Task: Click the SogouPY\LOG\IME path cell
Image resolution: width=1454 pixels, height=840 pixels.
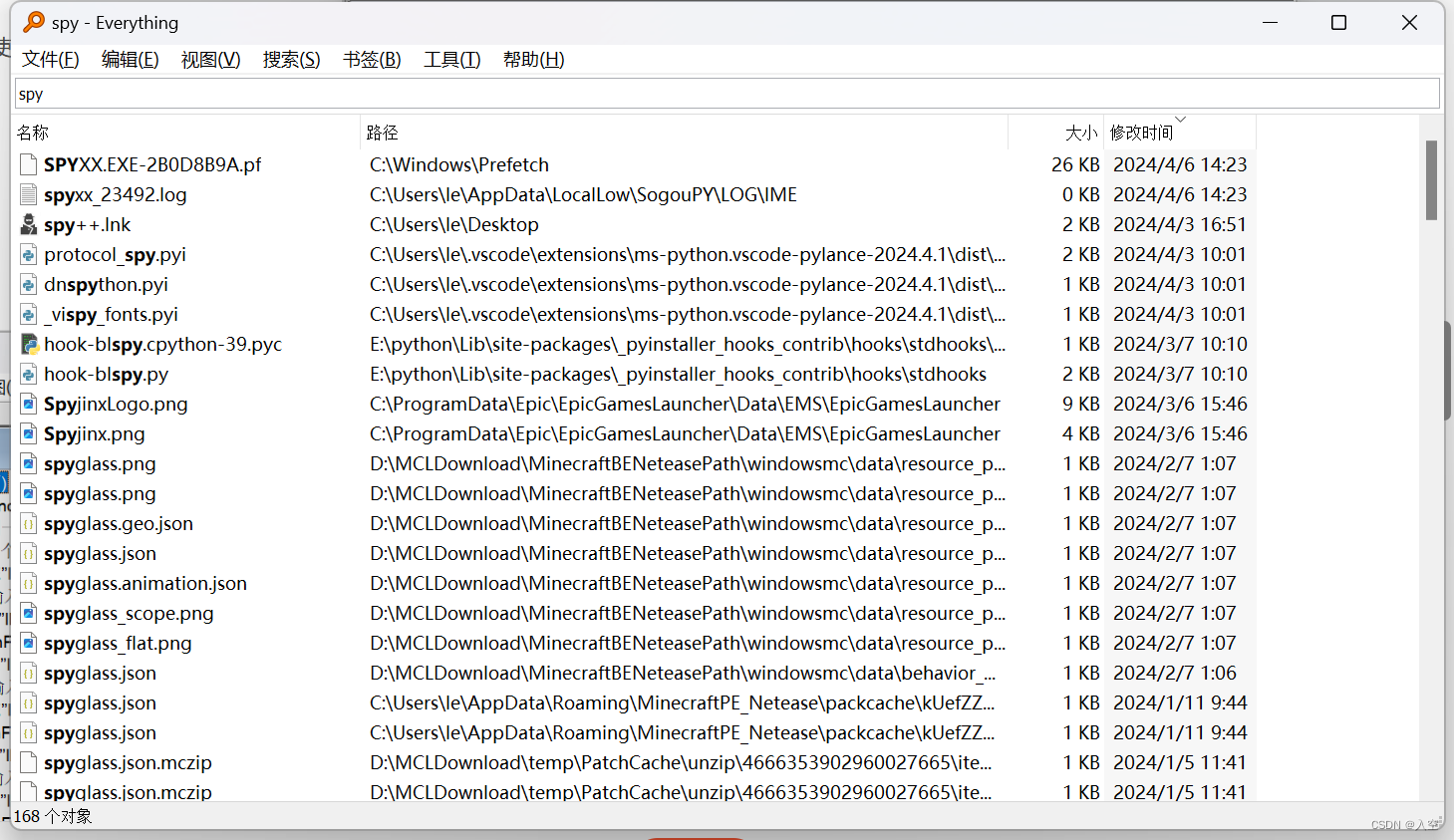Action: [x=583, y=194]
